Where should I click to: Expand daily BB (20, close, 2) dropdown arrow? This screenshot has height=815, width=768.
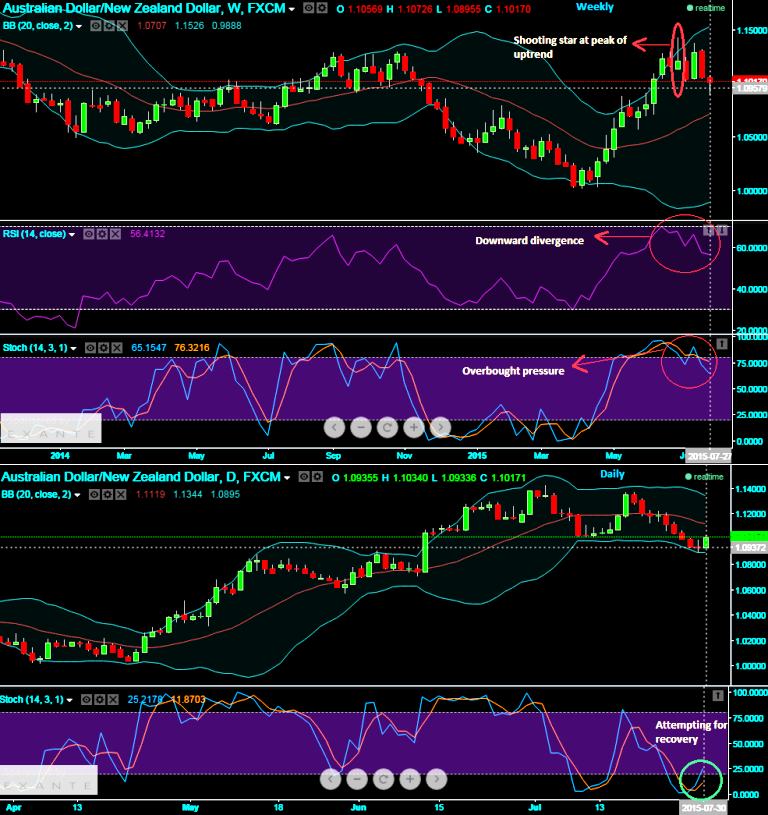(x=77, y=495)
